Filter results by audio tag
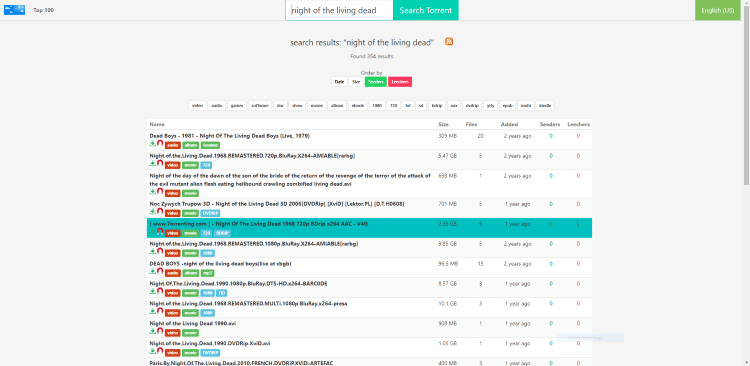The height and width of the screenshot is (366, 750). click(x=217, y=105)
